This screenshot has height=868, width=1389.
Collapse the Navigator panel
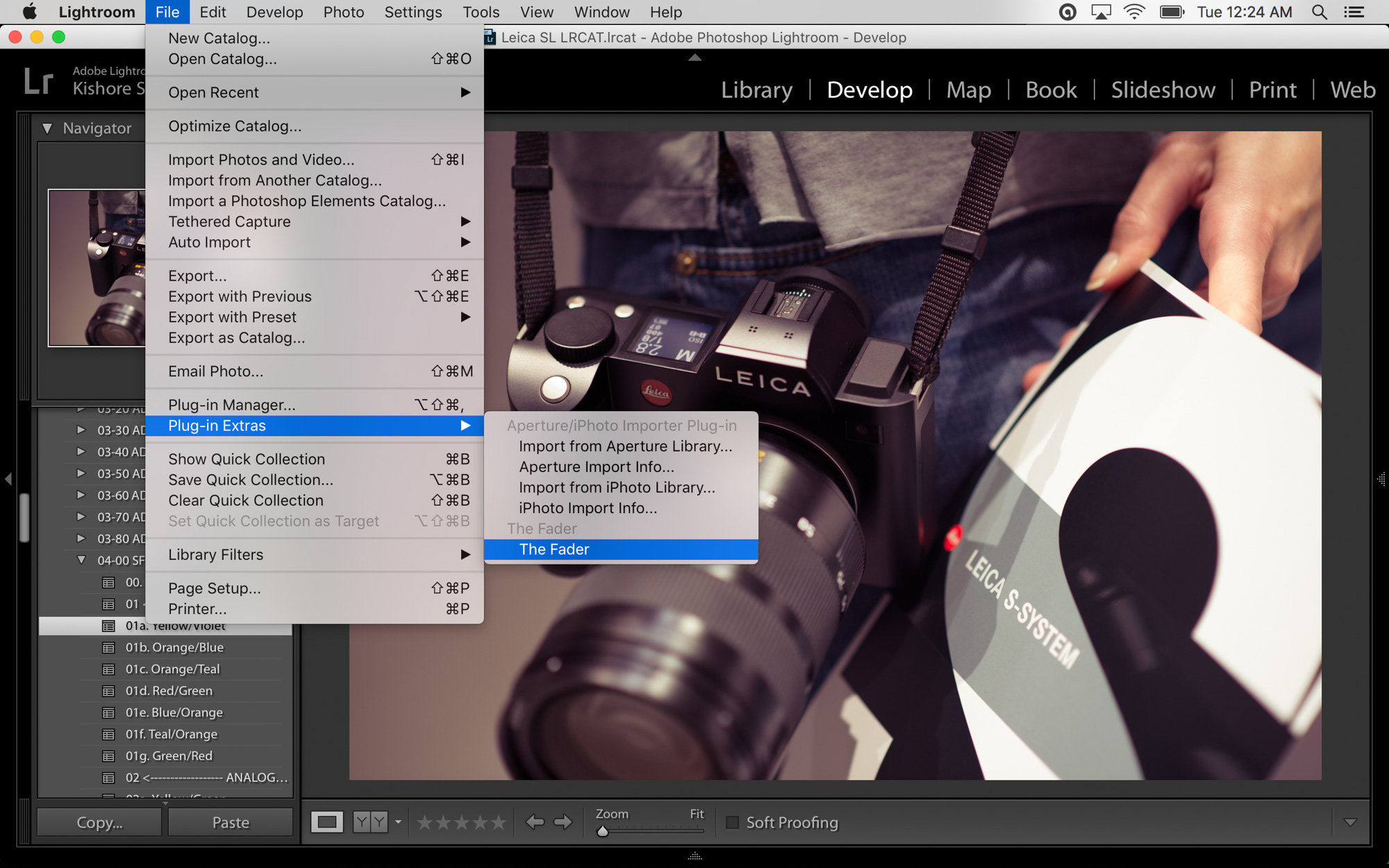click(47, 128)
